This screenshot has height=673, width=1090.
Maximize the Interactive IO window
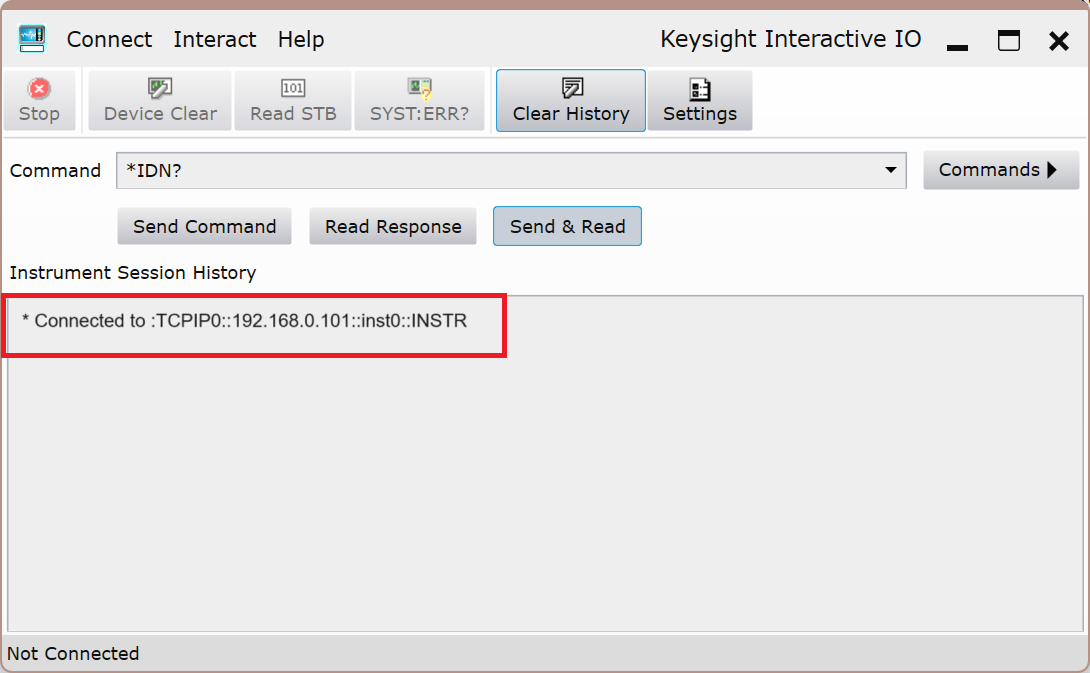[x=1009, y=41]
